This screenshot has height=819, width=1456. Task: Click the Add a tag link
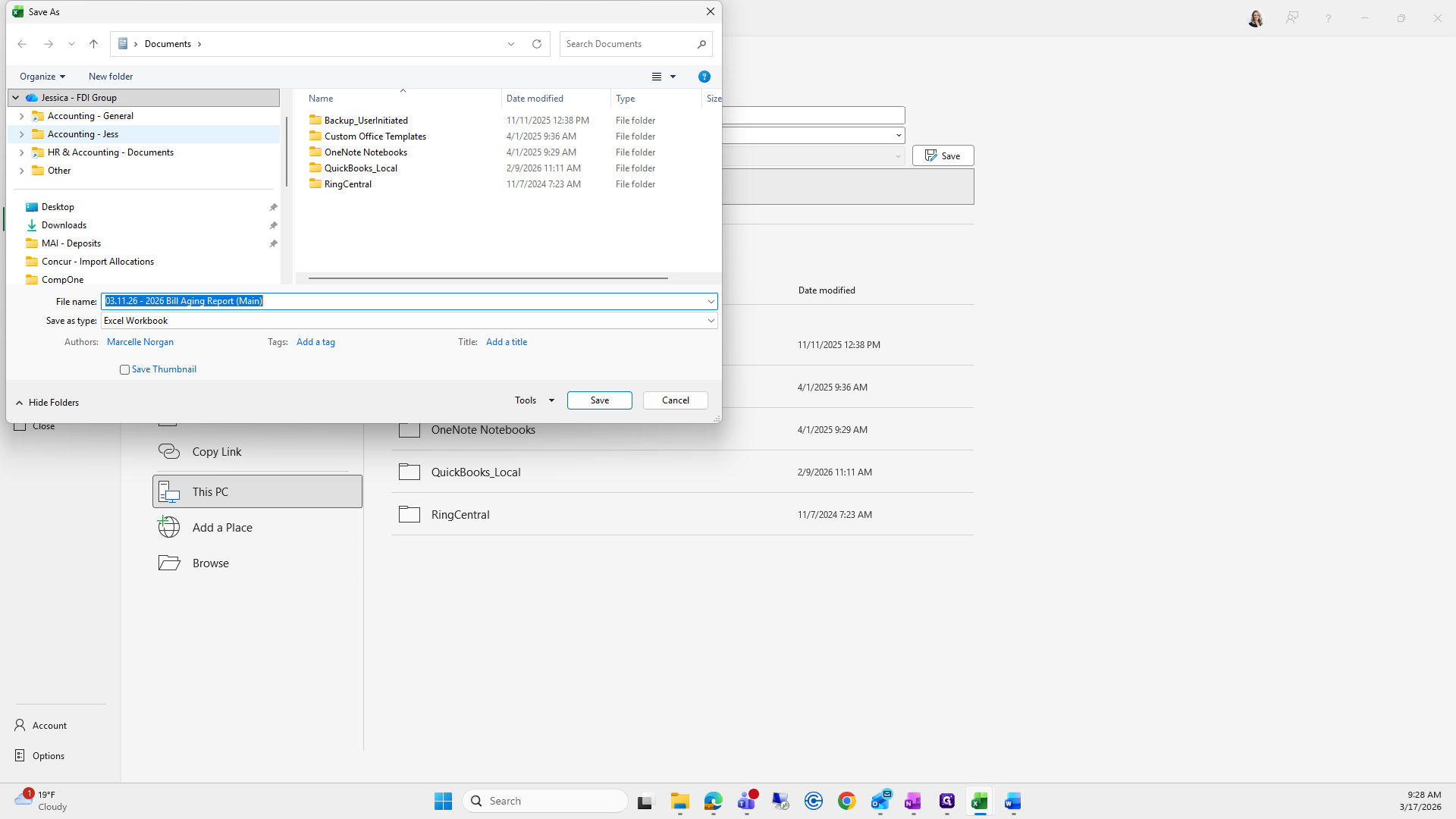315,342
